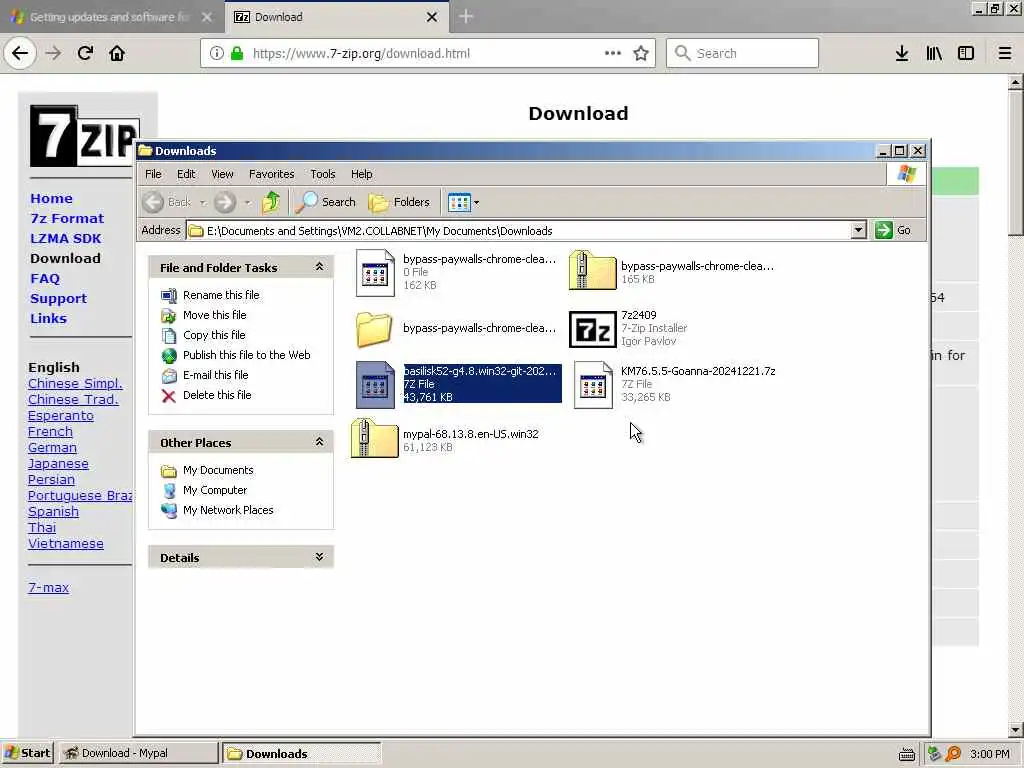Reload the 7-zip page
The width and height of the screenshot is (1024, 768).
point(85,54)
